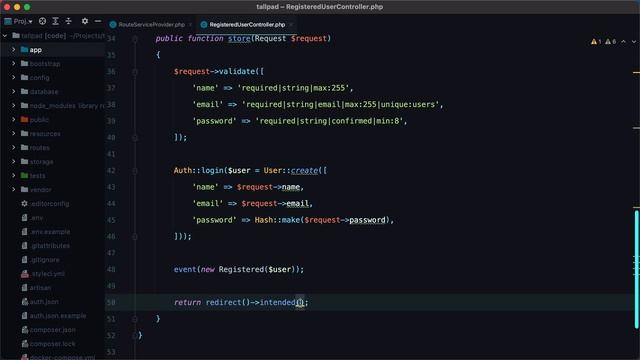Expand the database folder

point(13,91)
